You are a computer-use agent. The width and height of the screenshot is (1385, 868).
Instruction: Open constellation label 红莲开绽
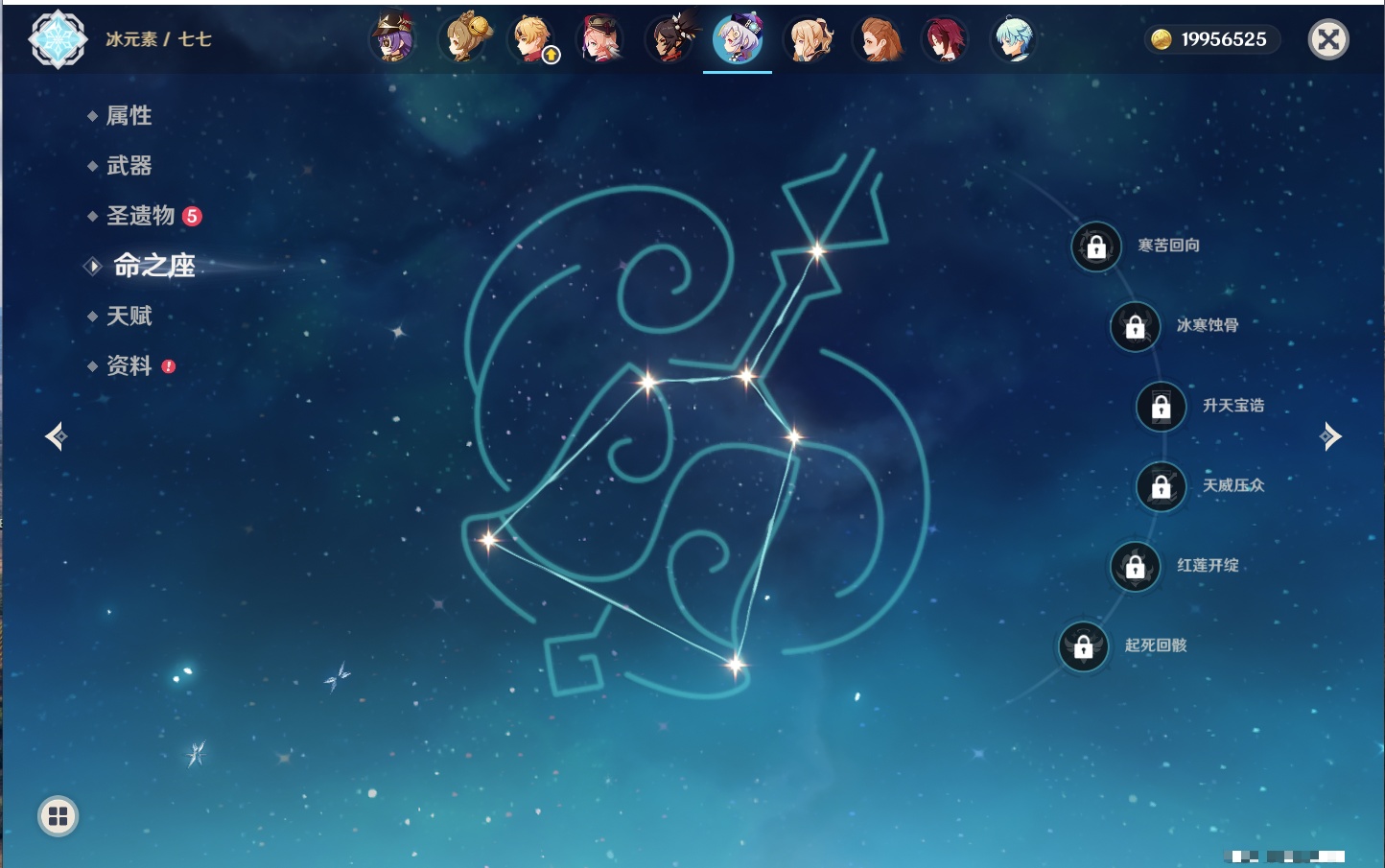point(1208,565)
